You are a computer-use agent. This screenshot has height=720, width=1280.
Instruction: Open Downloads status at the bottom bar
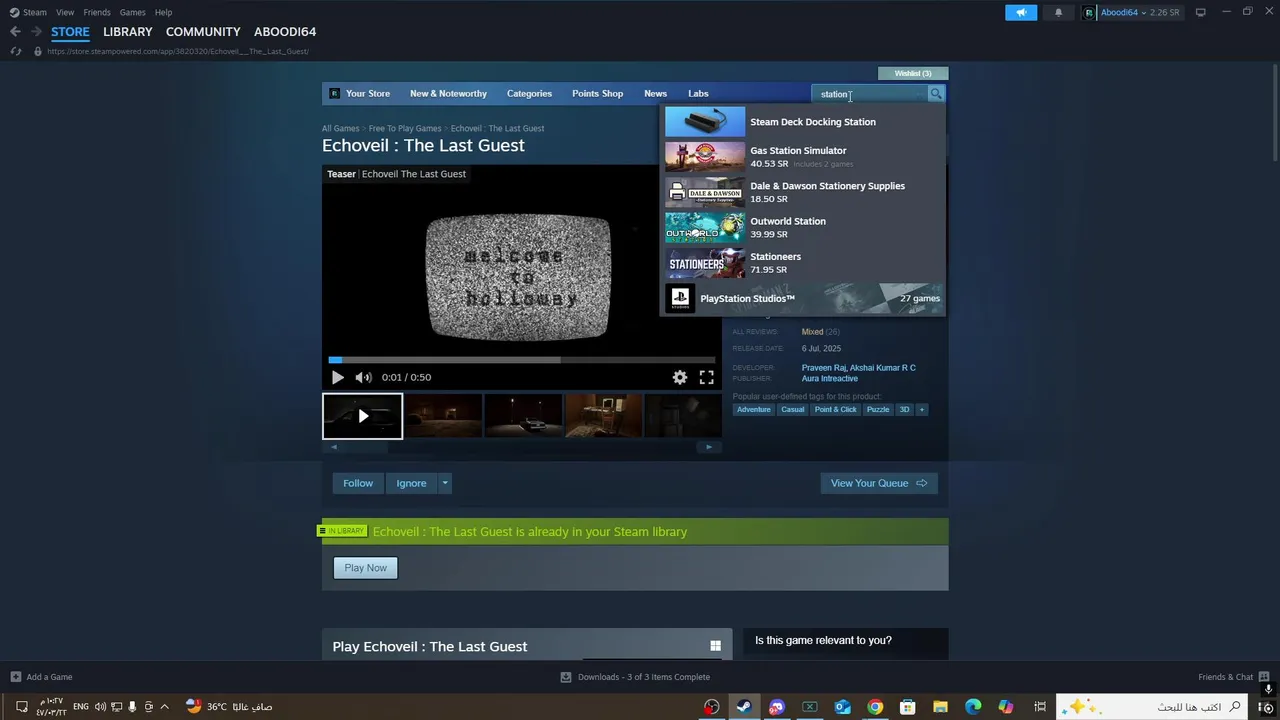635,677
